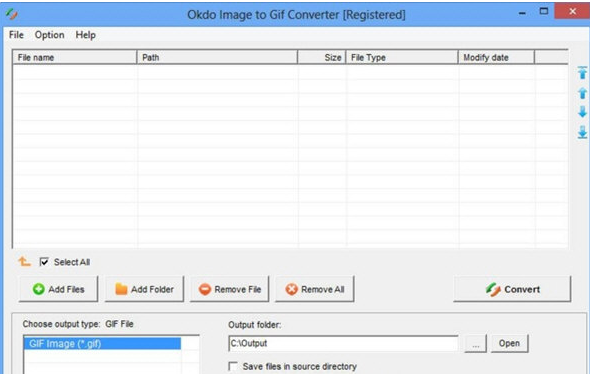
Task: Toggle the Select All checkbox
Action: [44, 261]
